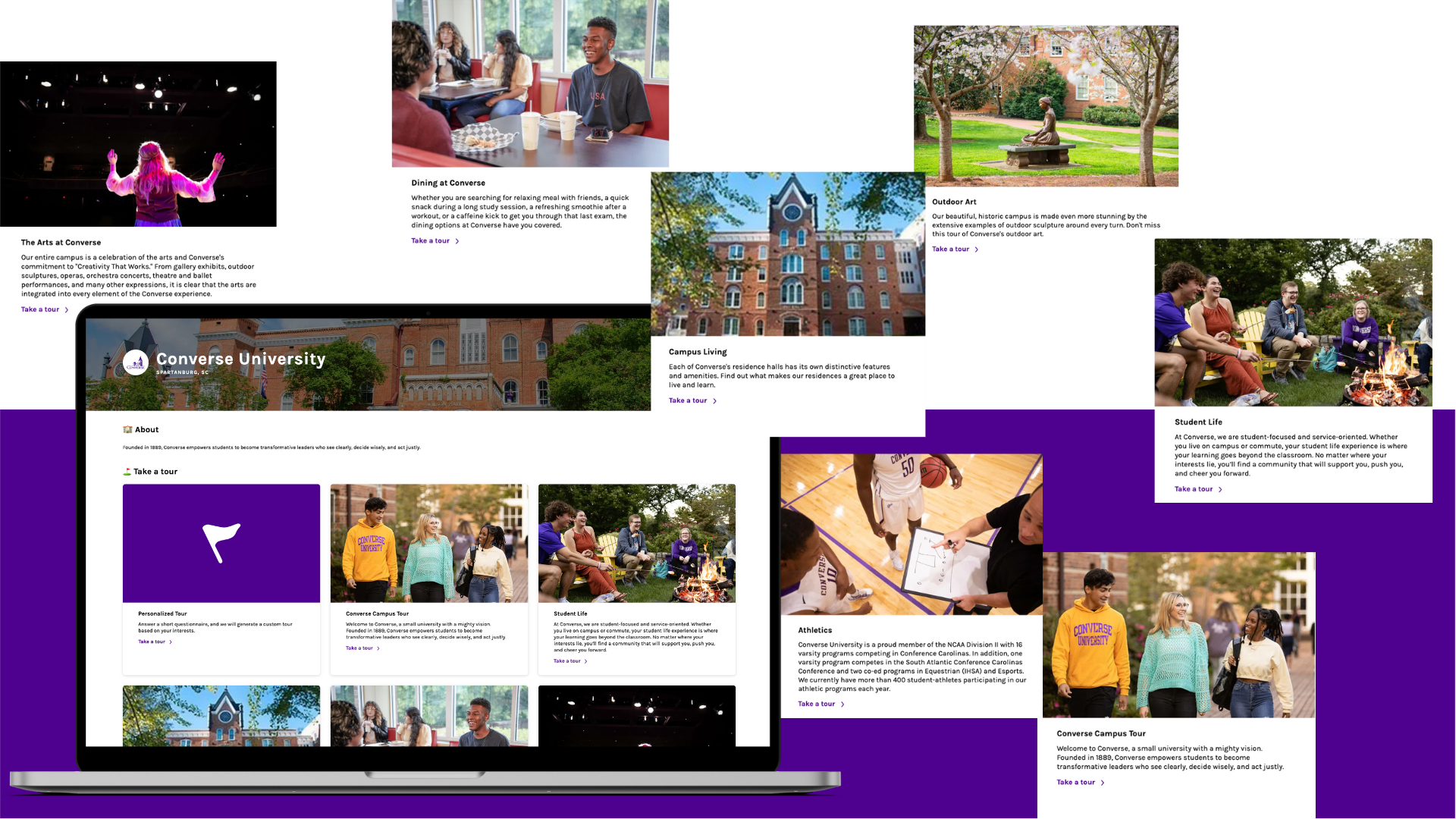
Task: Click 'SPARTANBURG, SC' subtitle in banner
Action: pyautogui.click(x=183, y=372)
